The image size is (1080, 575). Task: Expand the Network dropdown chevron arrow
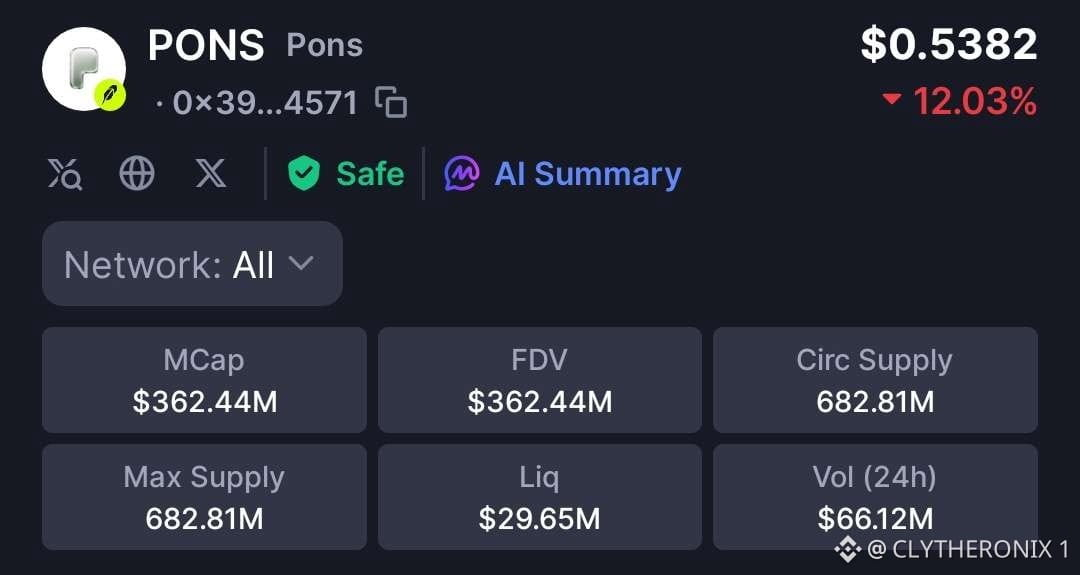click(300, 263)
